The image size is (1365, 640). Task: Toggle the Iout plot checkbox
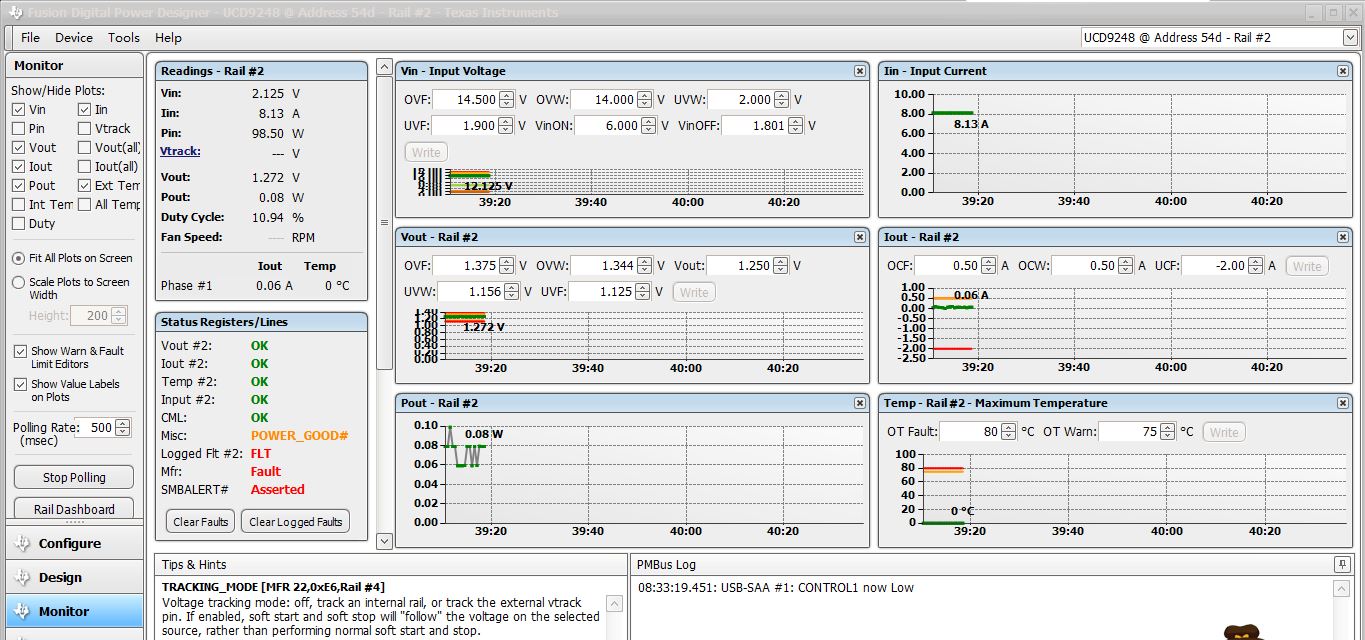pyautogui.click(x=19, y=166)
